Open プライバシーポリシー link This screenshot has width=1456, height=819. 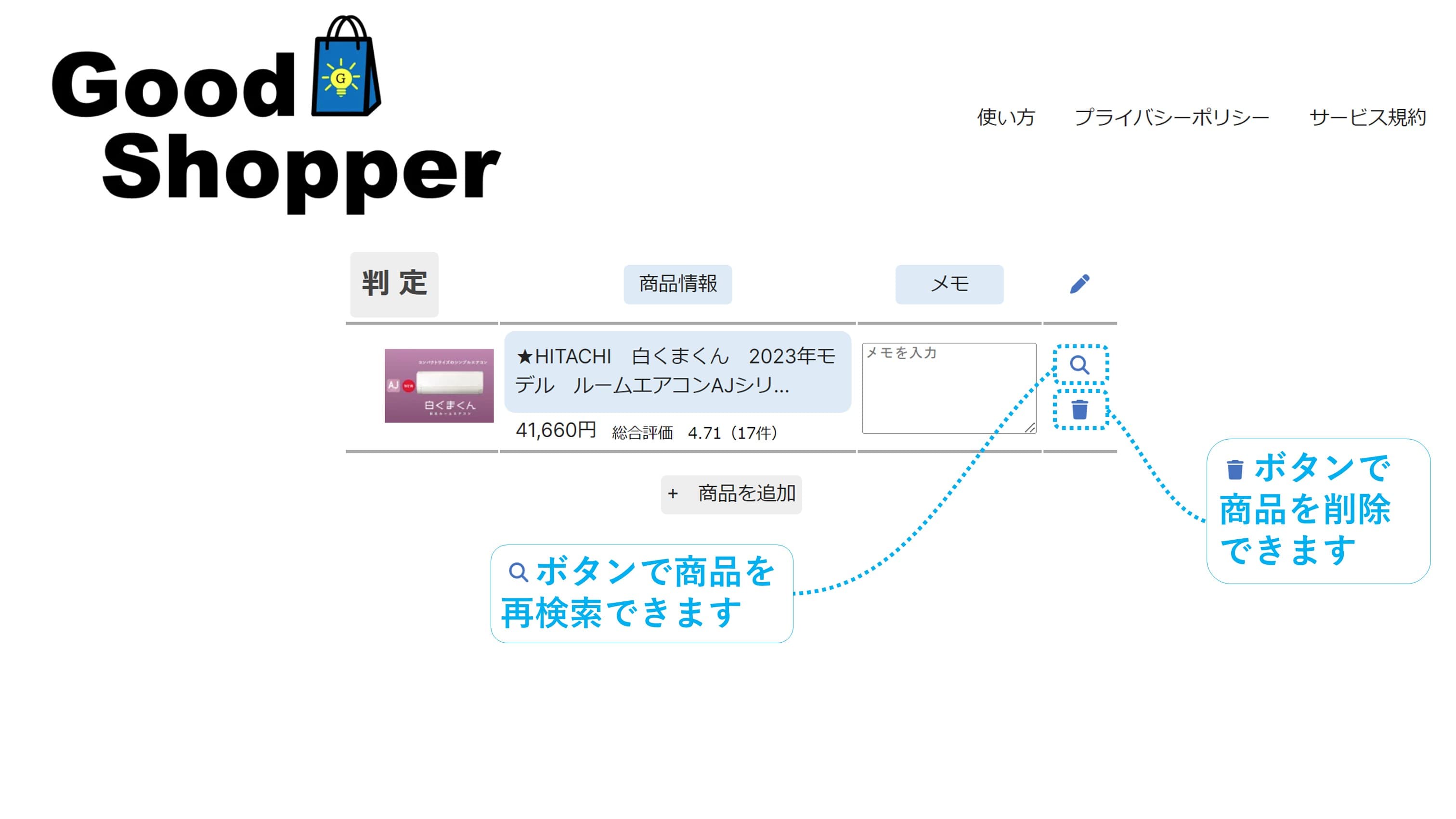coord(1172,117)
